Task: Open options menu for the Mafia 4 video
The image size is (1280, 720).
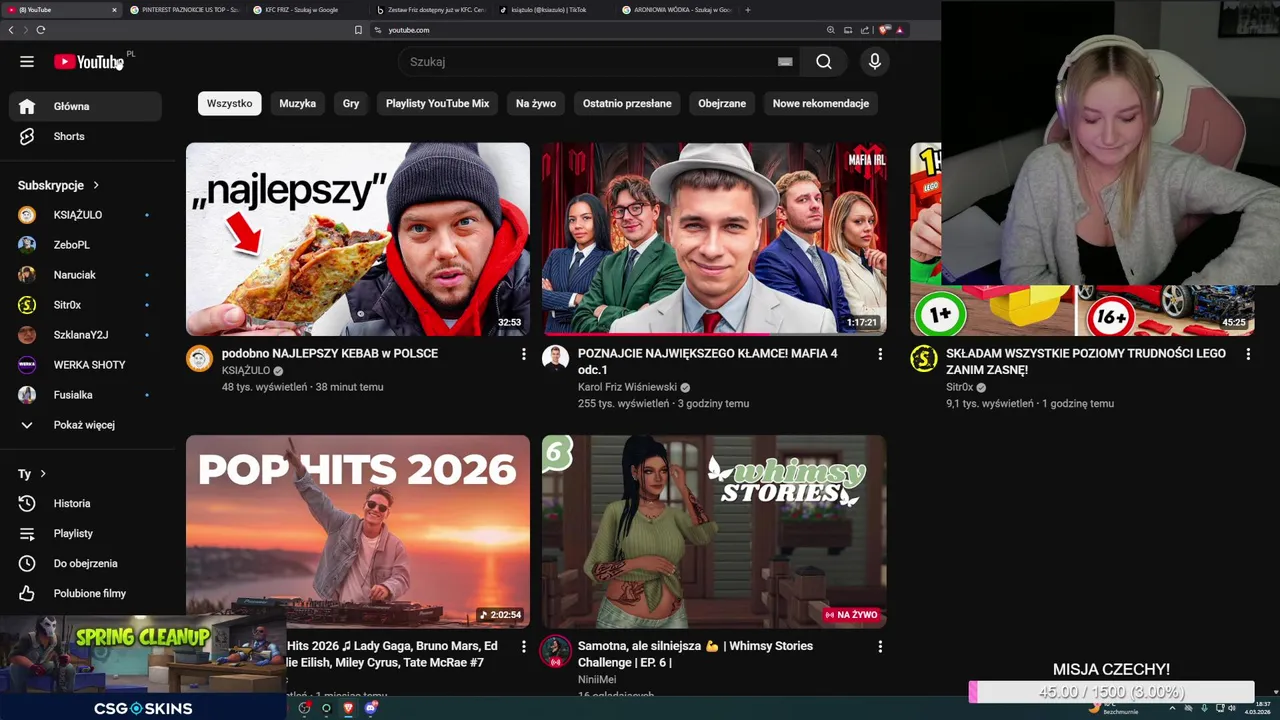Action: click(x=880, y=354)
